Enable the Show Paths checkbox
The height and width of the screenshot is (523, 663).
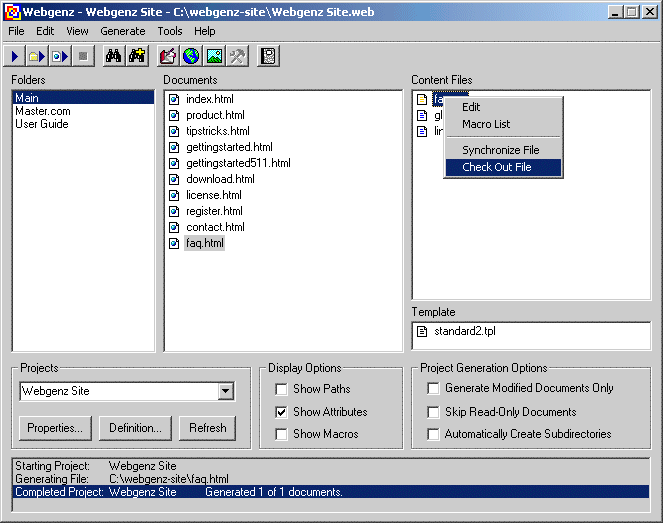(281, 389)
